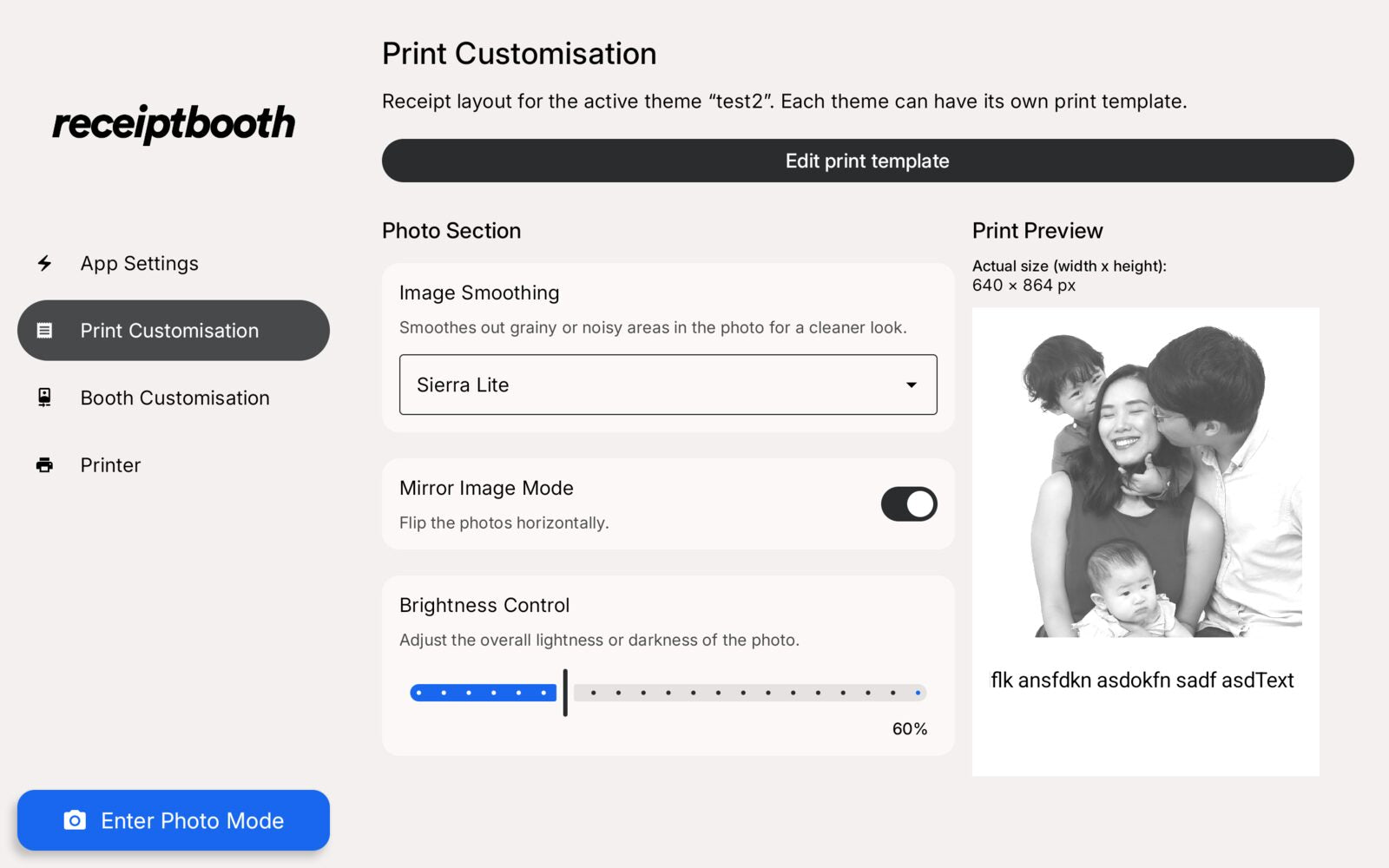Viewport: 1389px width, 868px height.
Task: Click the Photo Section heading
Action: click(451, 231)
